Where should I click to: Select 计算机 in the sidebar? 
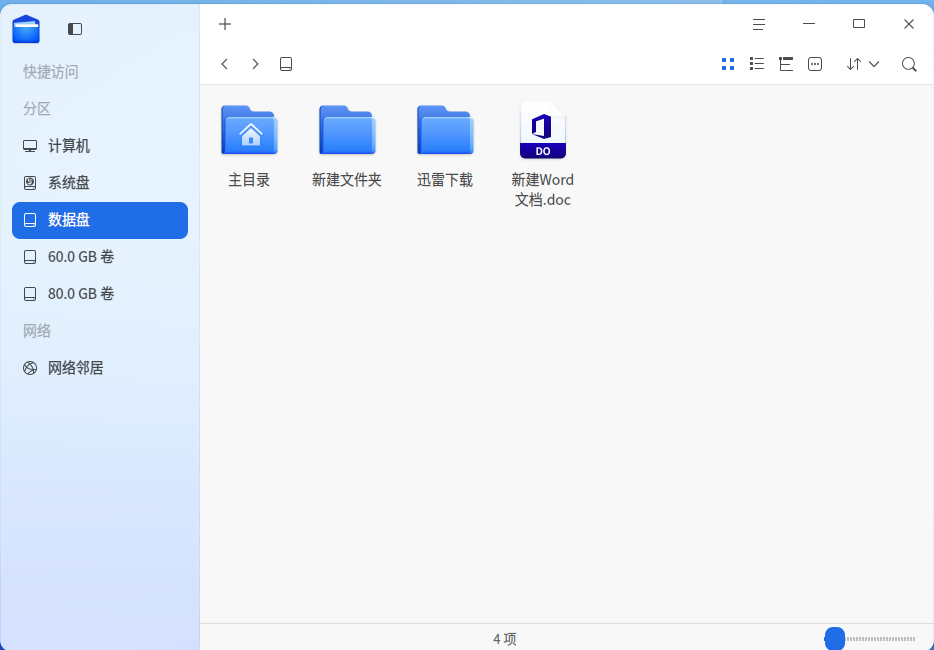click(x=100, y=146)
